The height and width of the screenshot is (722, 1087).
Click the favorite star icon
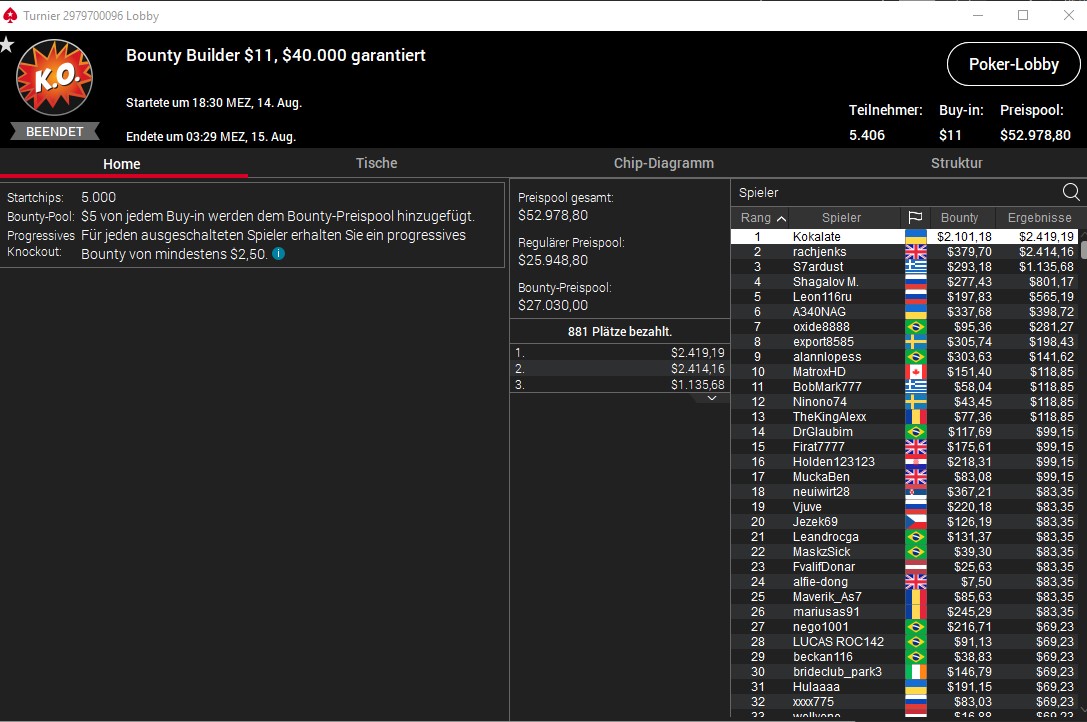[7, 45]
